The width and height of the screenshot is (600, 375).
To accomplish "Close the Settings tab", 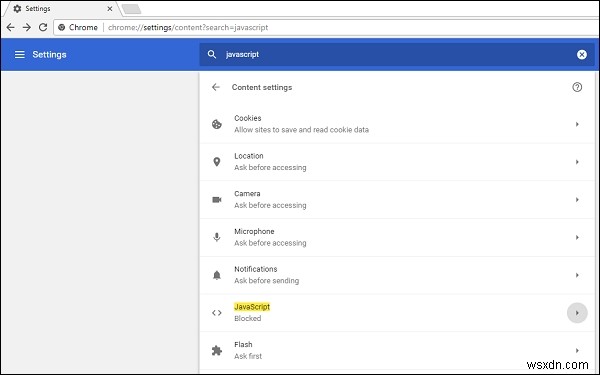I will coord(110,8).
